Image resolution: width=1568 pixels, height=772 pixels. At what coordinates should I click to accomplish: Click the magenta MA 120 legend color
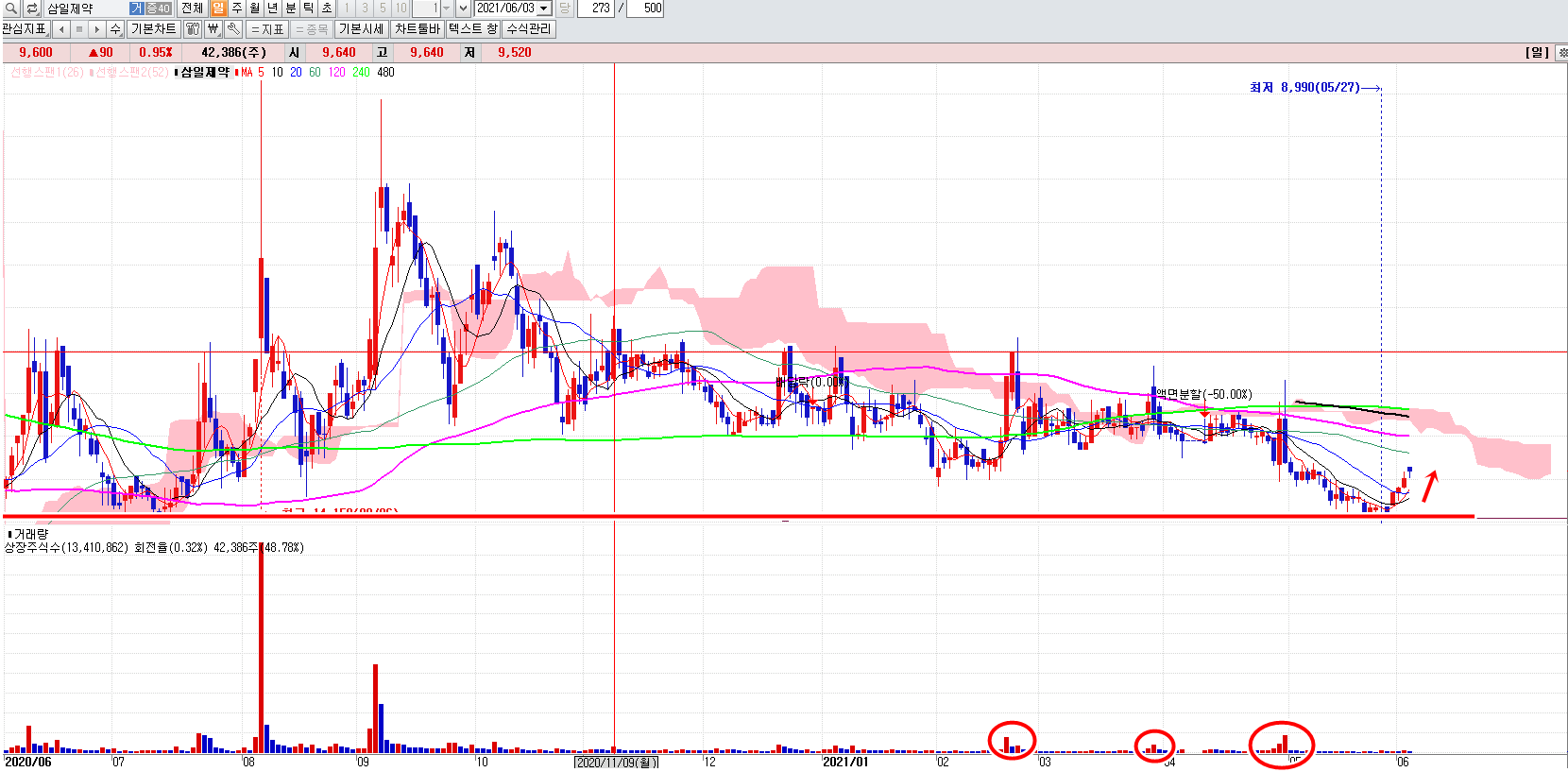click(x=336, y=72)
